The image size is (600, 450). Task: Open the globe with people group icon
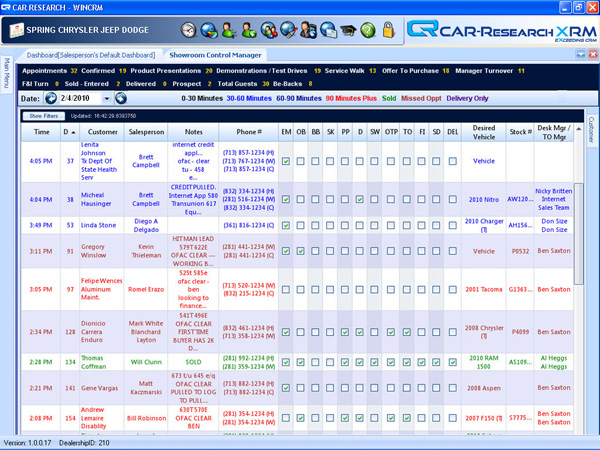tap(269, 30)
